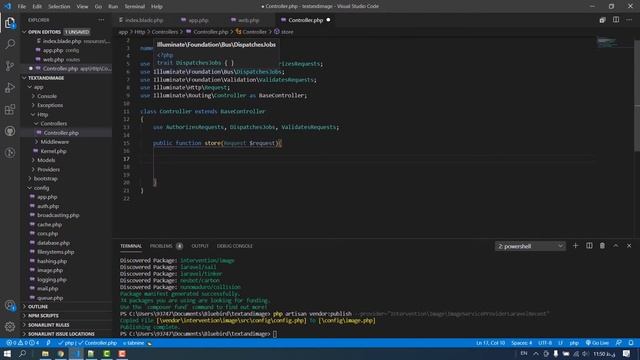Change encoding via UTF-8 status item
Image resolution: width=640 pixels, height=360 pixels.
[x=545, y=343]
